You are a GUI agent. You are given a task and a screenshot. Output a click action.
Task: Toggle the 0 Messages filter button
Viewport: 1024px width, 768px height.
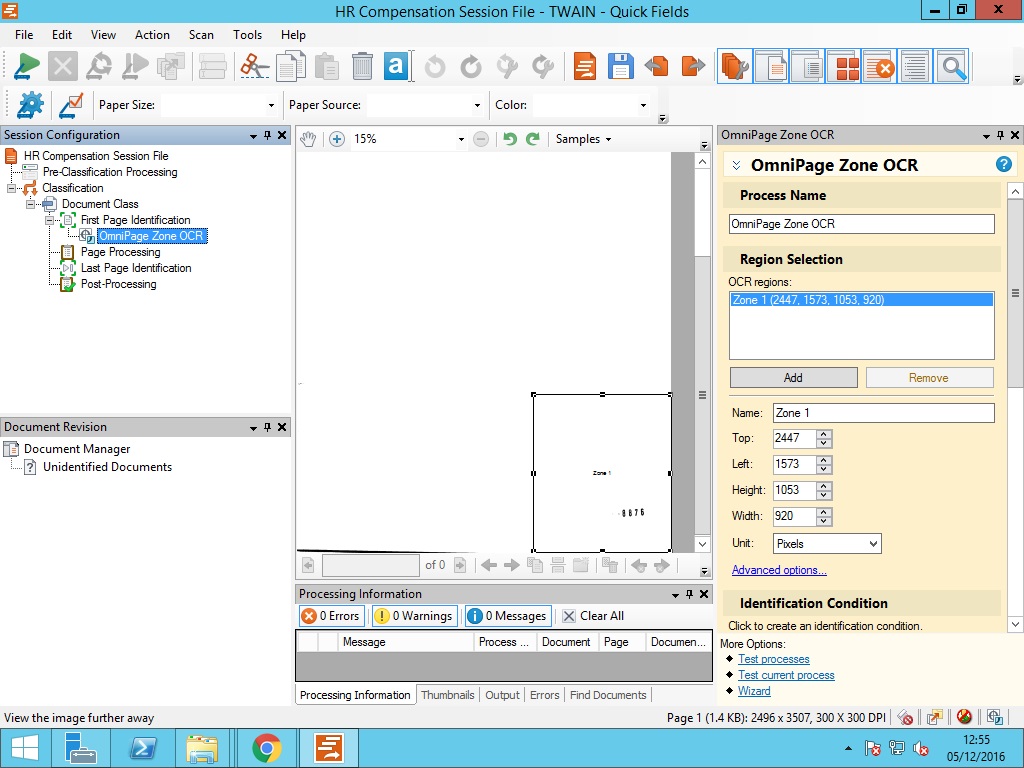point(507,616)
